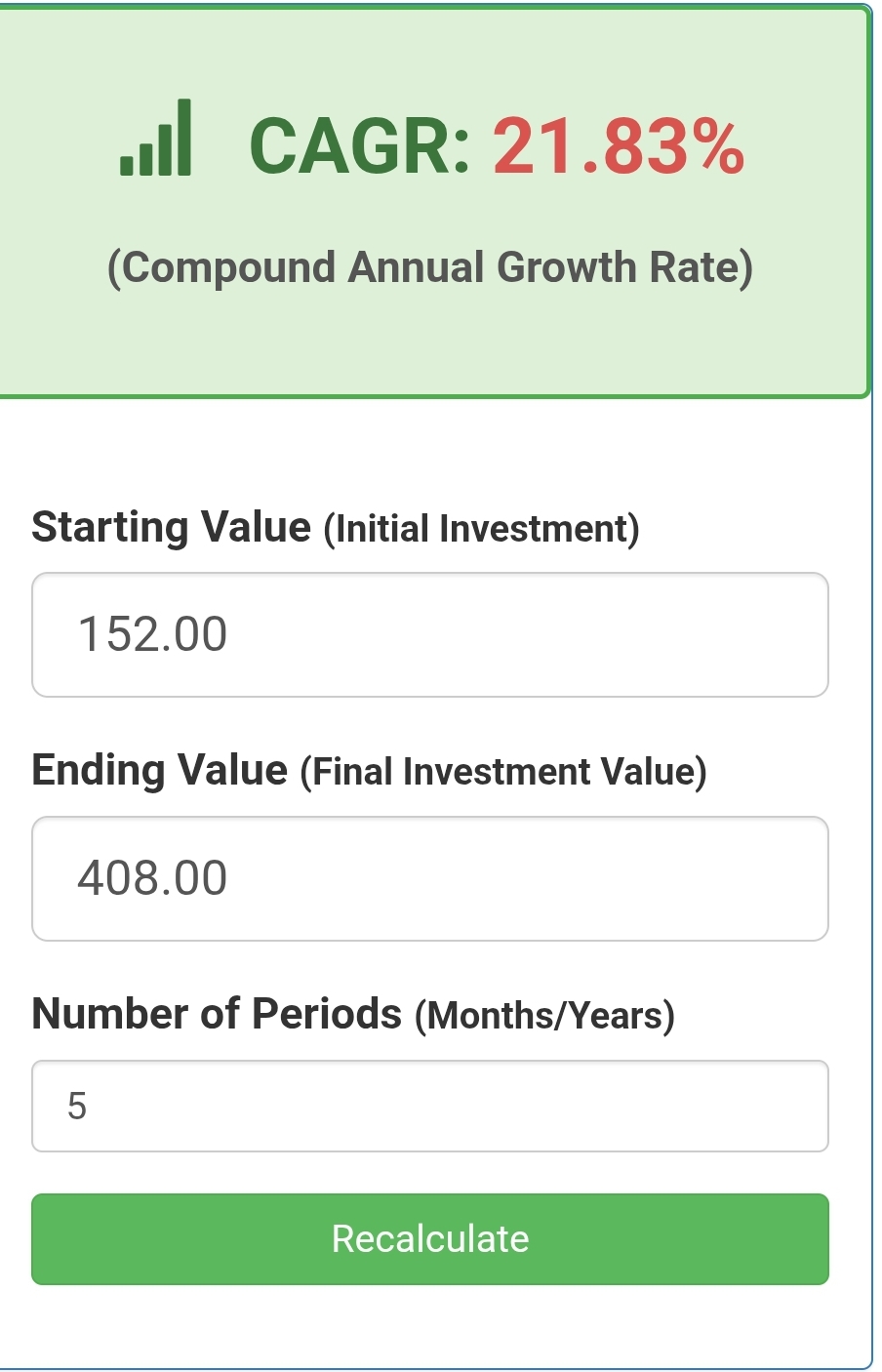The height and width of the screenshot is (1372, 882).
Task: Click the 408.00 number in Ending Value
Action: point(152,878)
